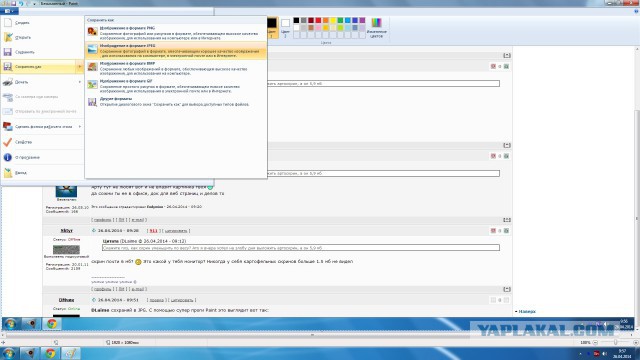Viewport: 640px width, 360px height.
Task: Select Цвет 2 (Color 2) white box
Action: point(285,28)
